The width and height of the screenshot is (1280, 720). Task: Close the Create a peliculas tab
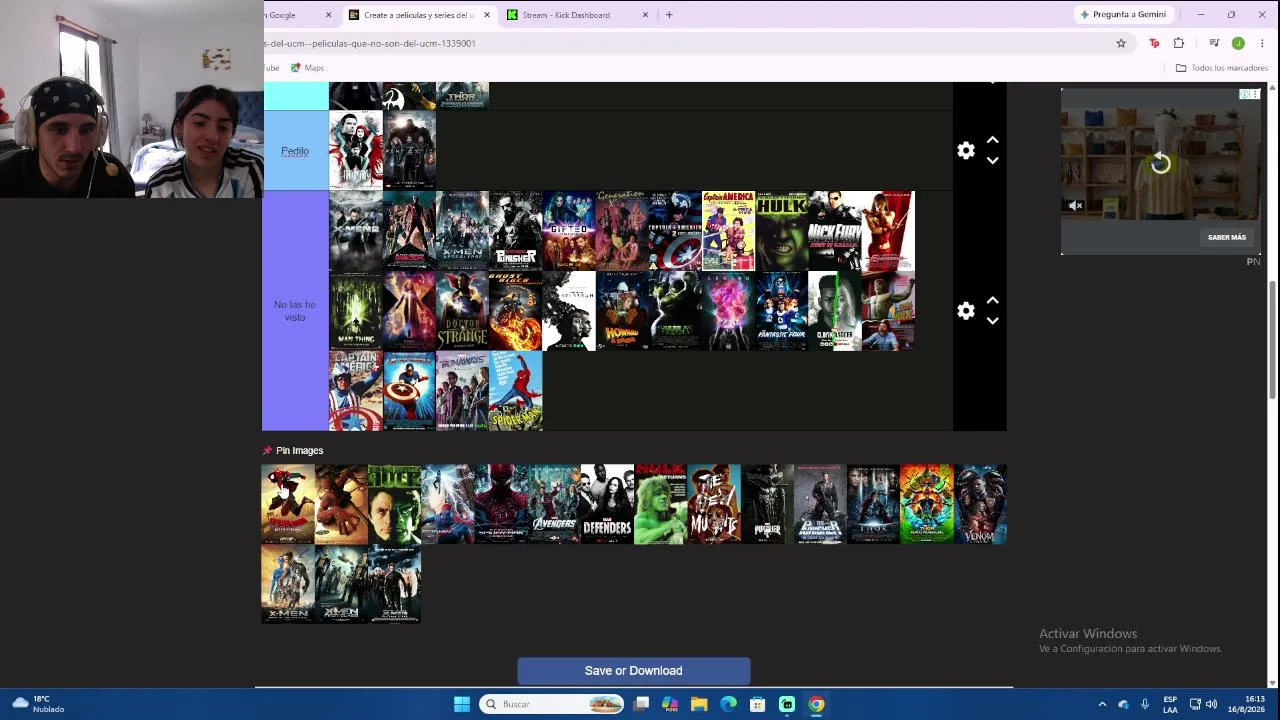[487, 15]
